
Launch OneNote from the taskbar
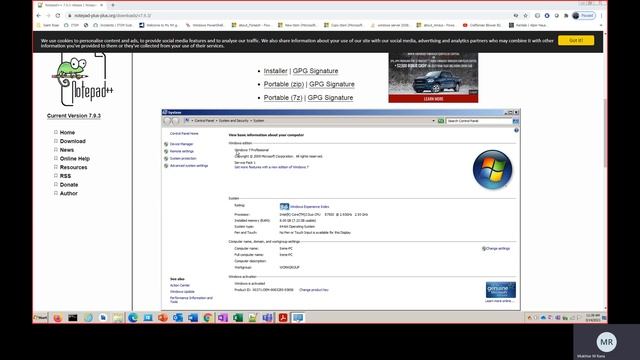222,318
